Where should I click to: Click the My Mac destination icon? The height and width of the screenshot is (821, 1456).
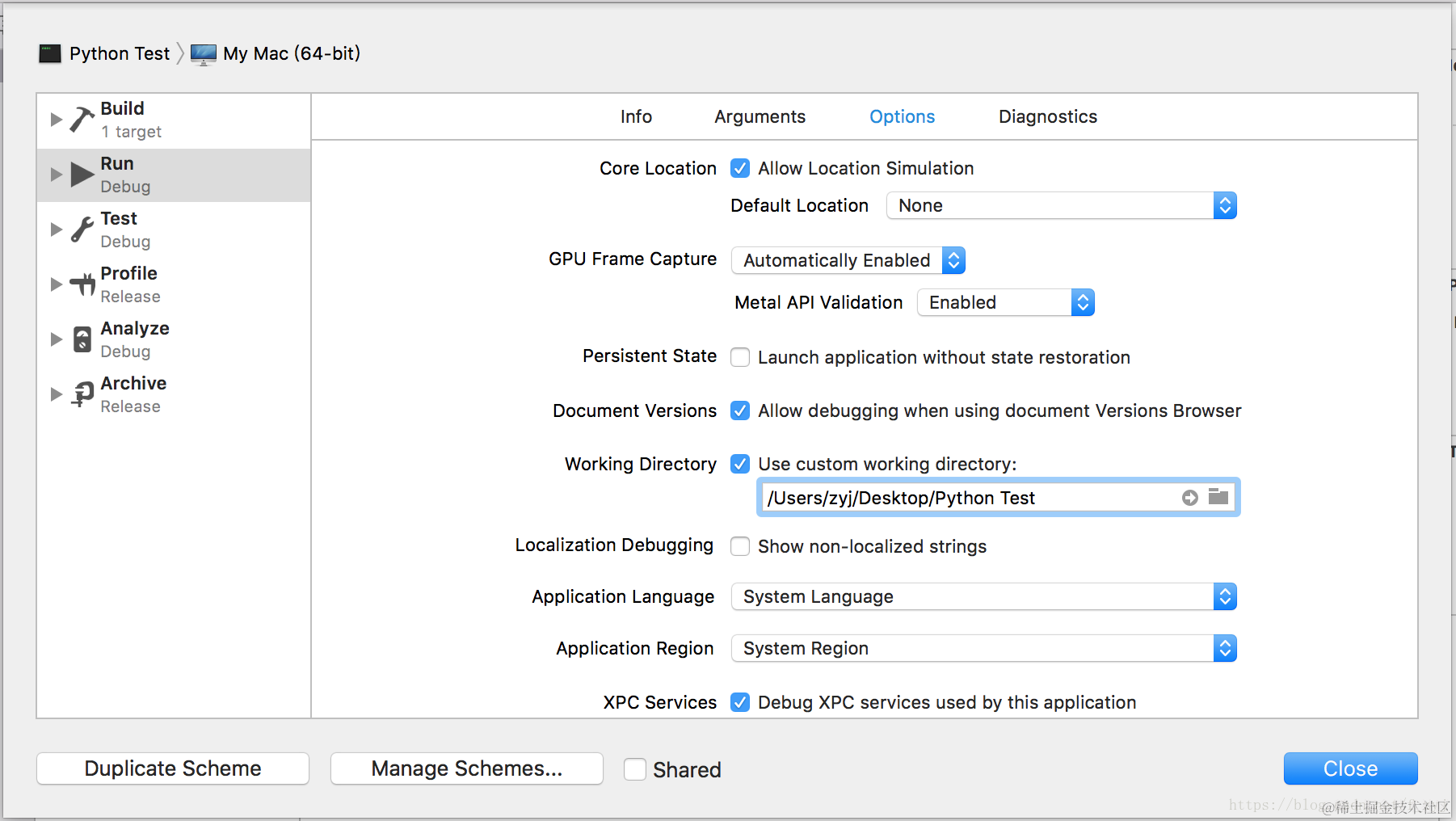pos(204,54)
